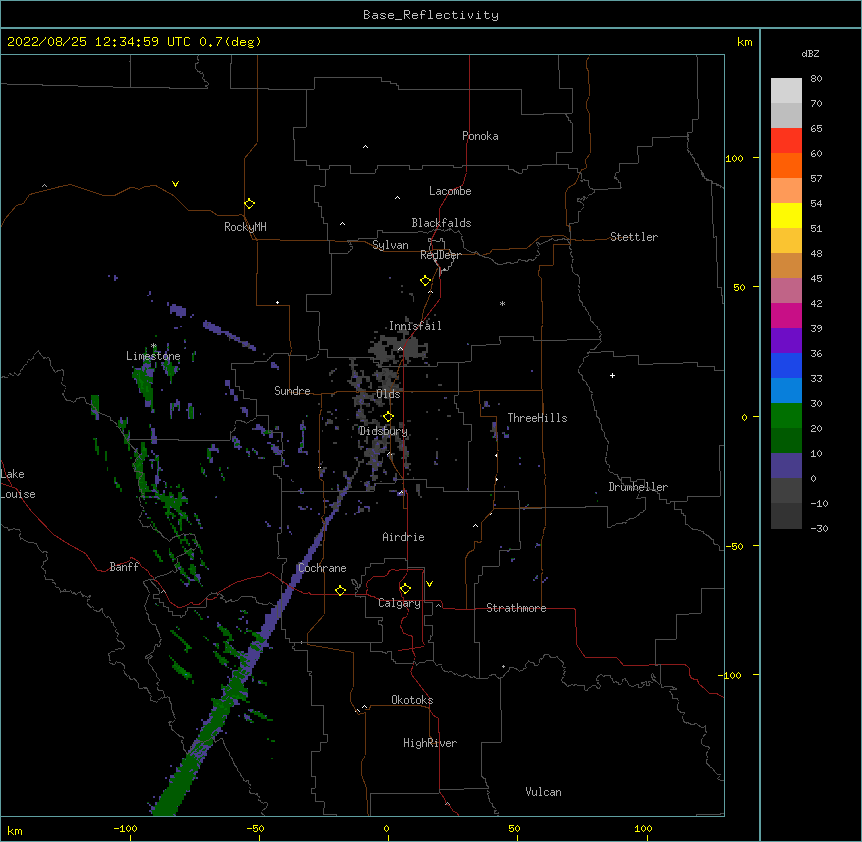Click the Sylvan map label
862x842 pixels.
click(390, 245)
